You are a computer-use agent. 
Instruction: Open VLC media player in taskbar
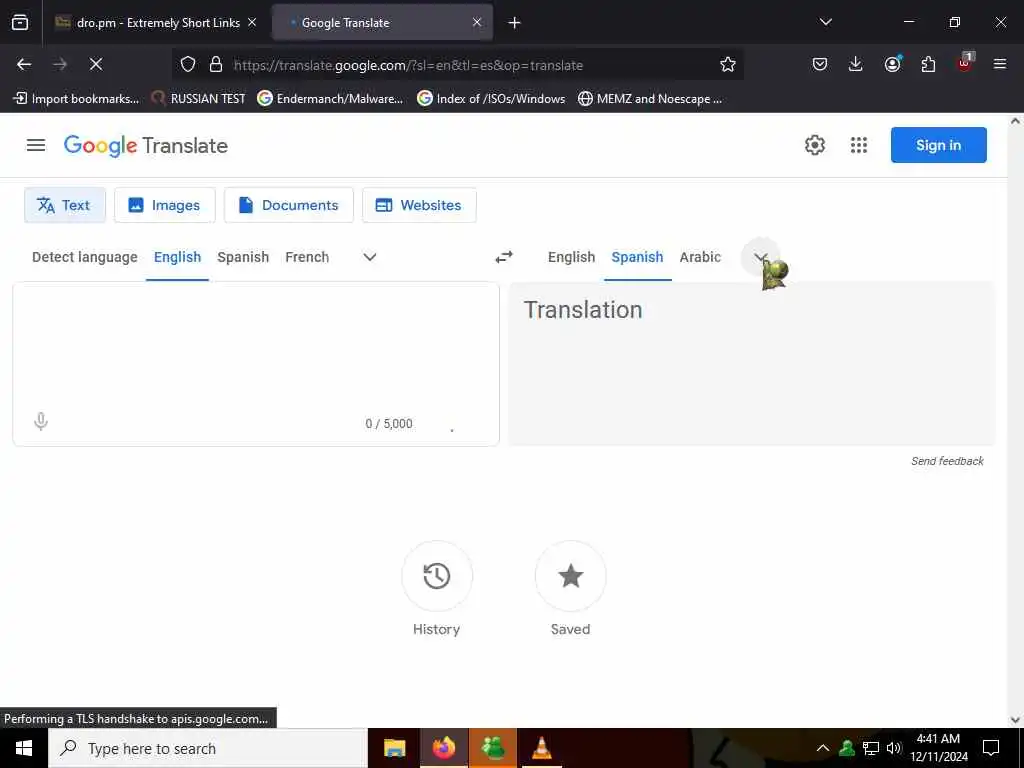click(541, 748)
